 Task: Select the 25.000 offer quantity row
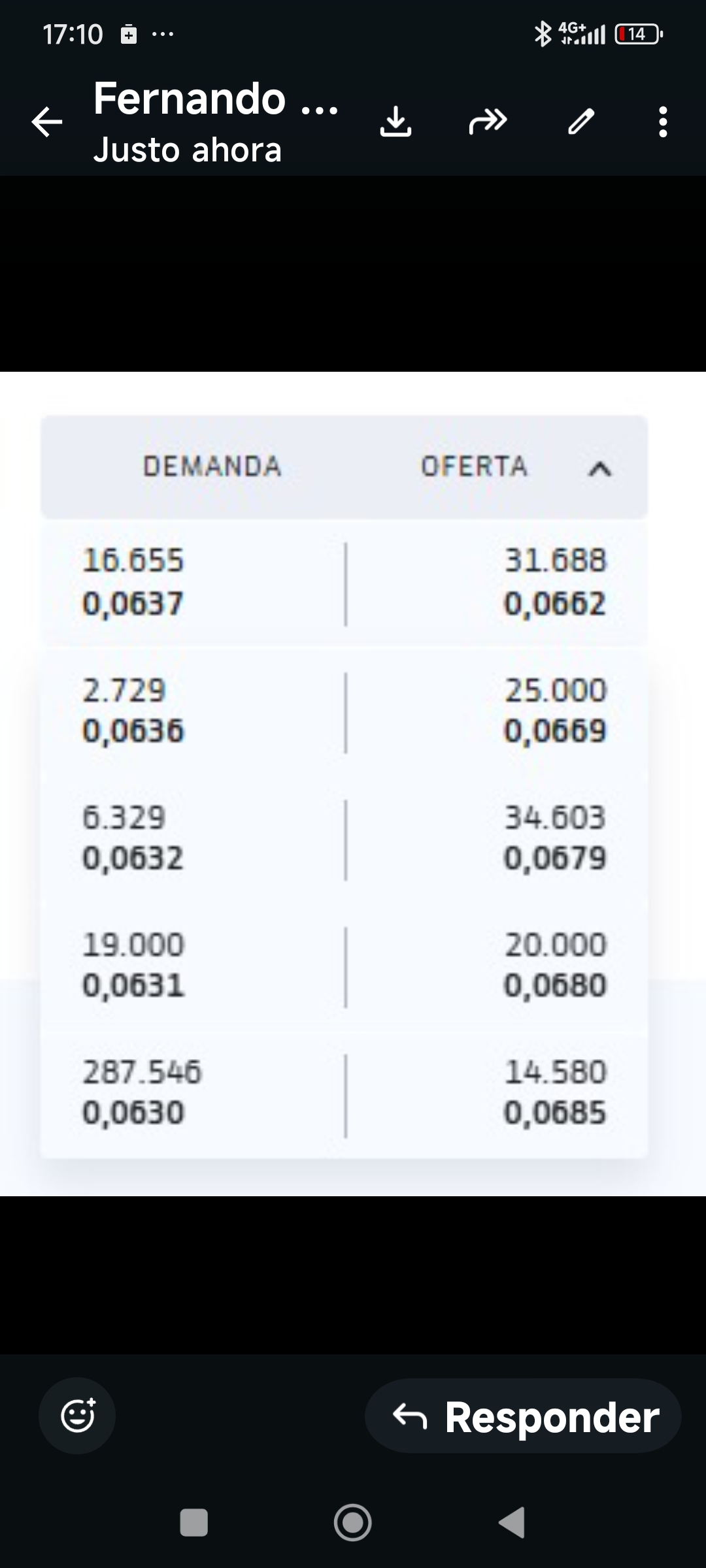tap(555, 691)
